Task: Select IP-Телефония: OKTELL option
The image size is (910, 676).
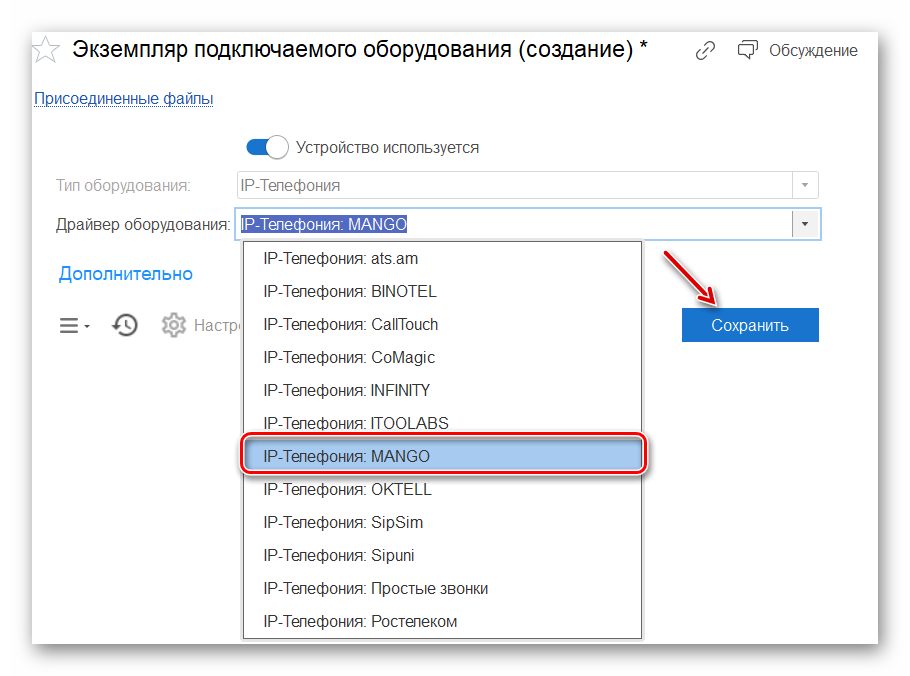Action: pos(442,490)
